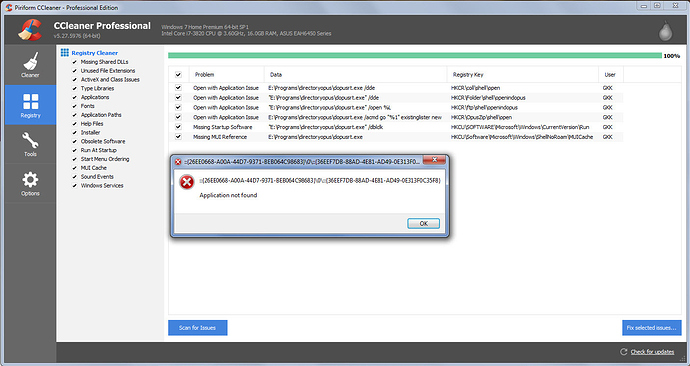Uncheck the Missing Startup Software row
The width and height of the screenshot is (690, 366).
[178, 127]
